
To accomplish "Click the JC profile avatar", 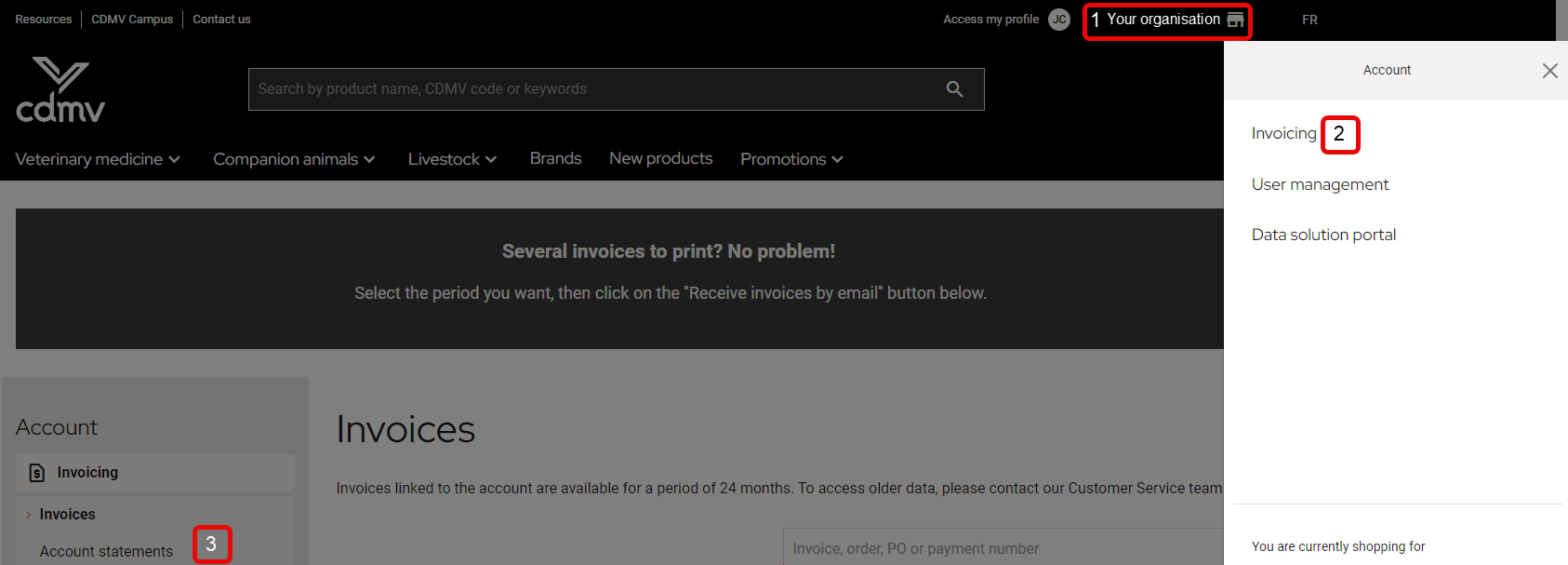I will tap(1059, 20).
